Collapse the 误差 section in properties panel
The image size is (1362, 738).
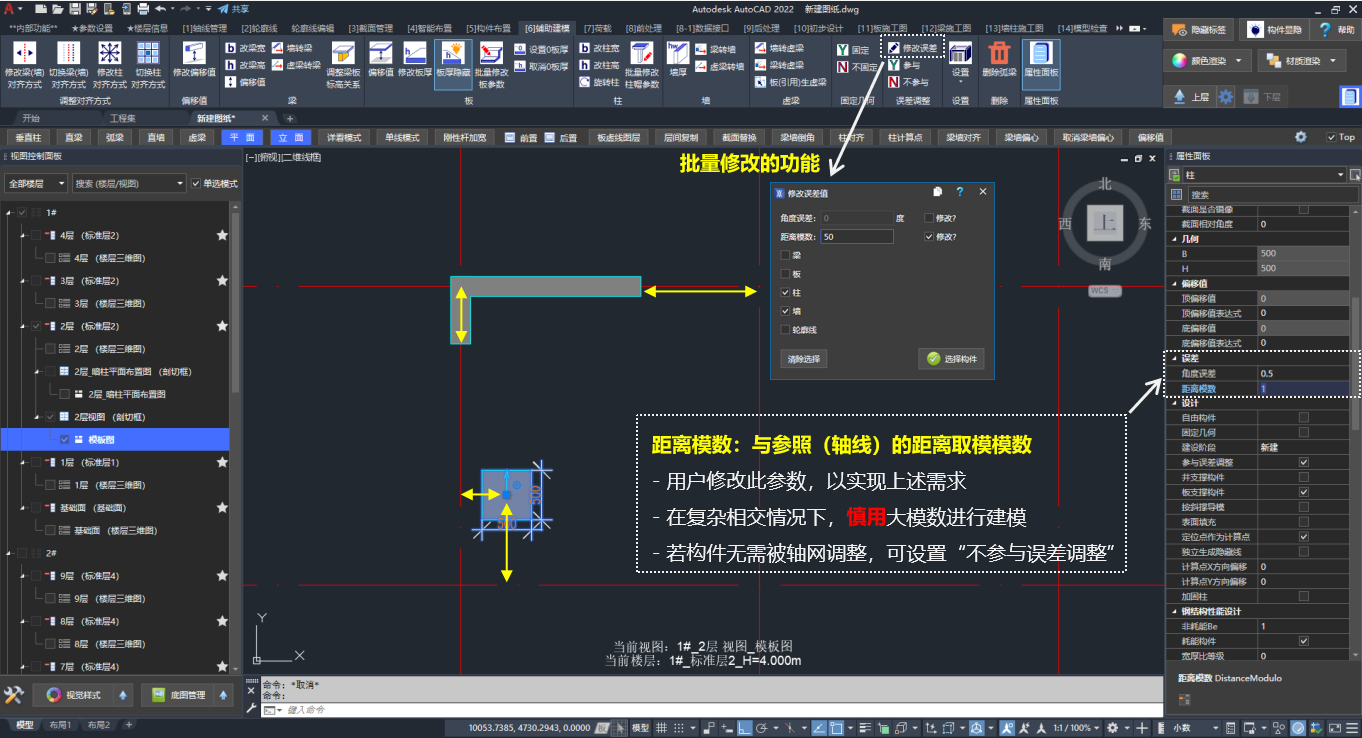click(x=1175, y=358)
